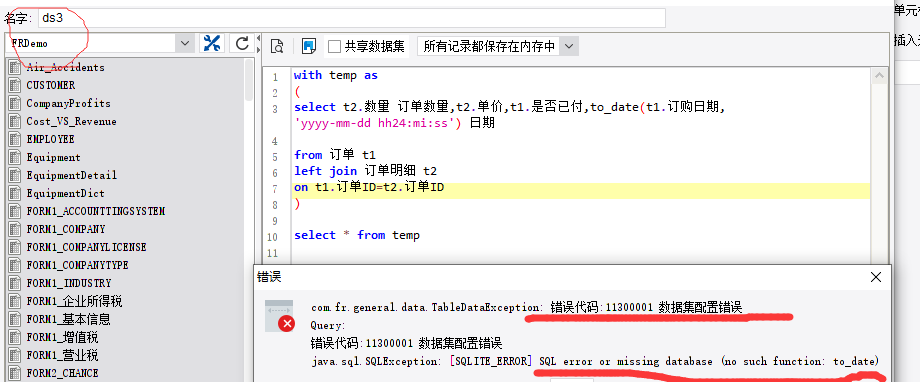Select the FORM1_增值税 table
This screenshot has width=920, height=382.
pos(62,337)
